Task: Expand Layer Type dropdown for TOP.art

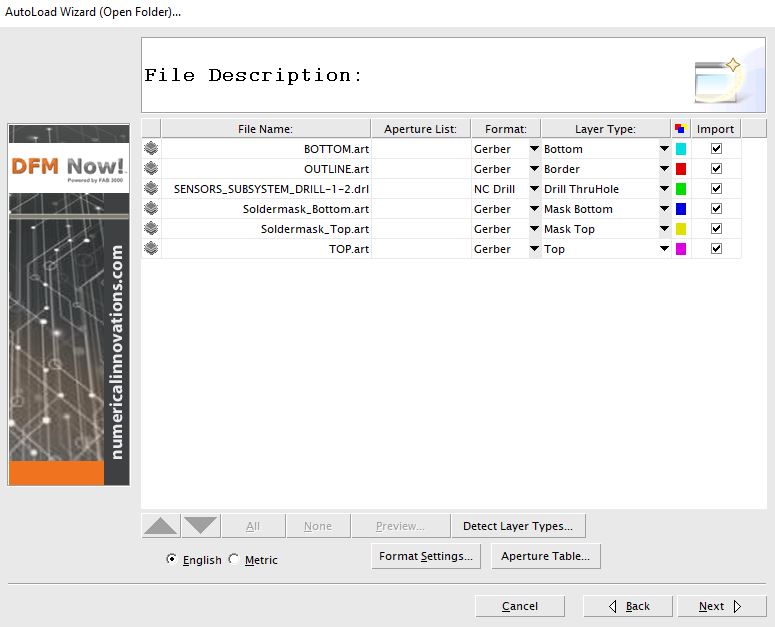Action: [664, 249]
